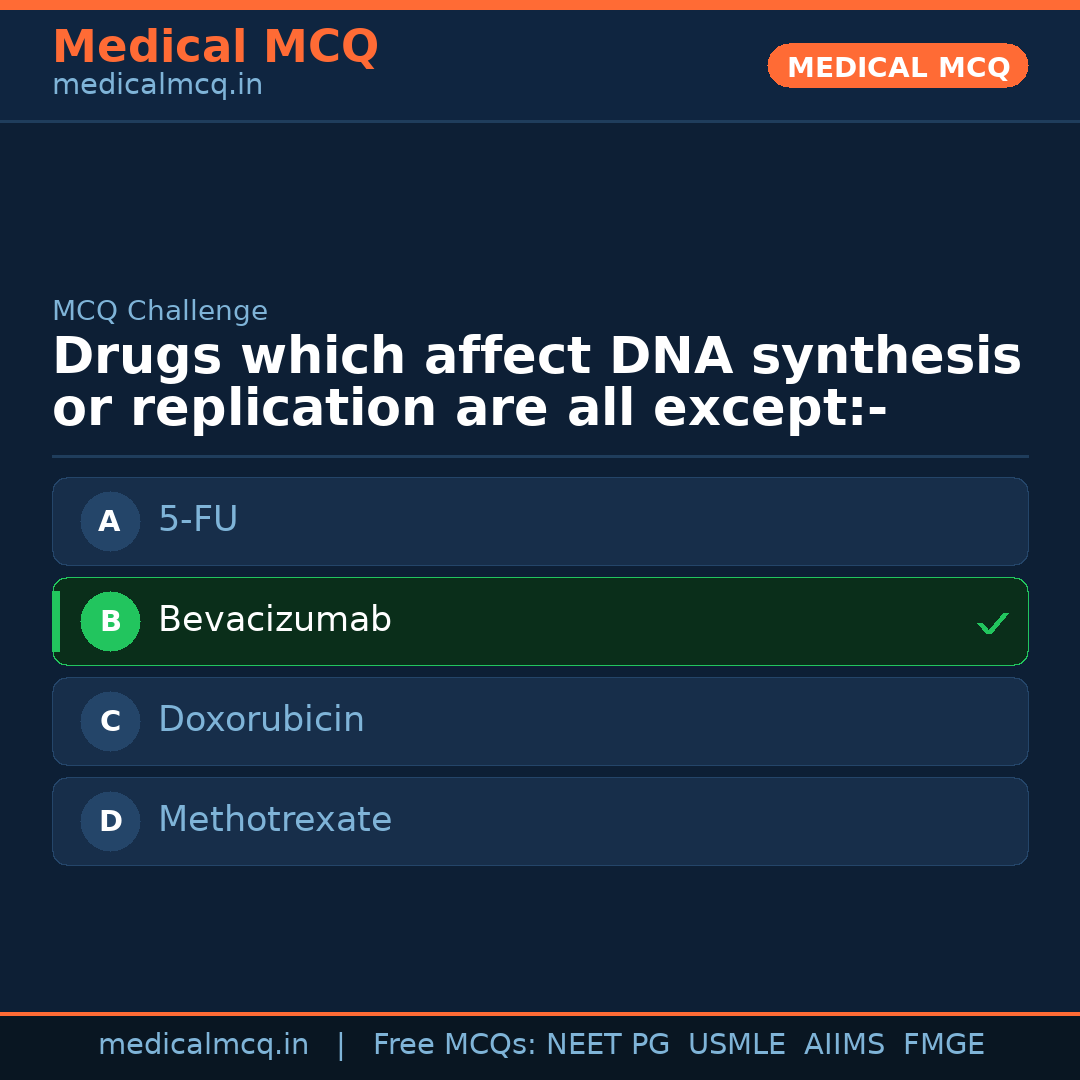Click the letter A circle badge
Viewport: 1080px width, 1080px height.
(110, 521)
